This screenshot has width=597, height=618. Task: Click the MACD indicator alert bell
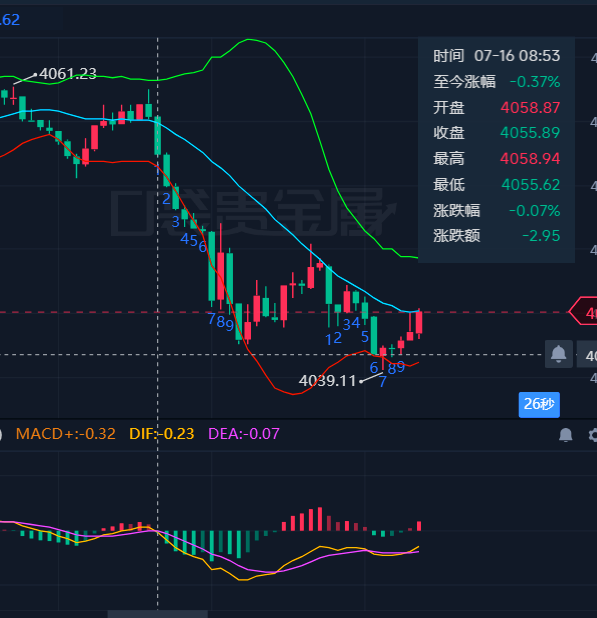click(565, 435)
